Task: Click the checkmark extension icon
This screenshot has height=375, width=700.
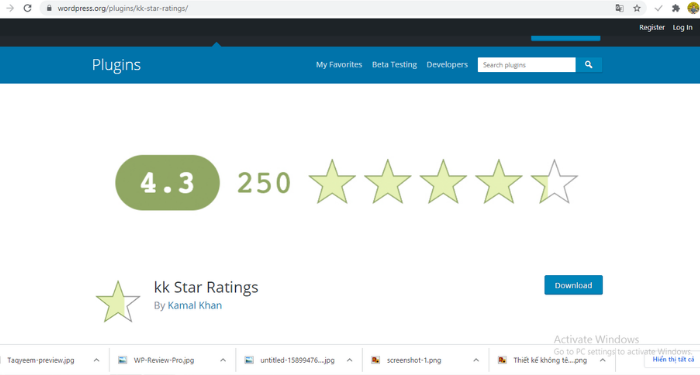Action: tap(658, 8)
